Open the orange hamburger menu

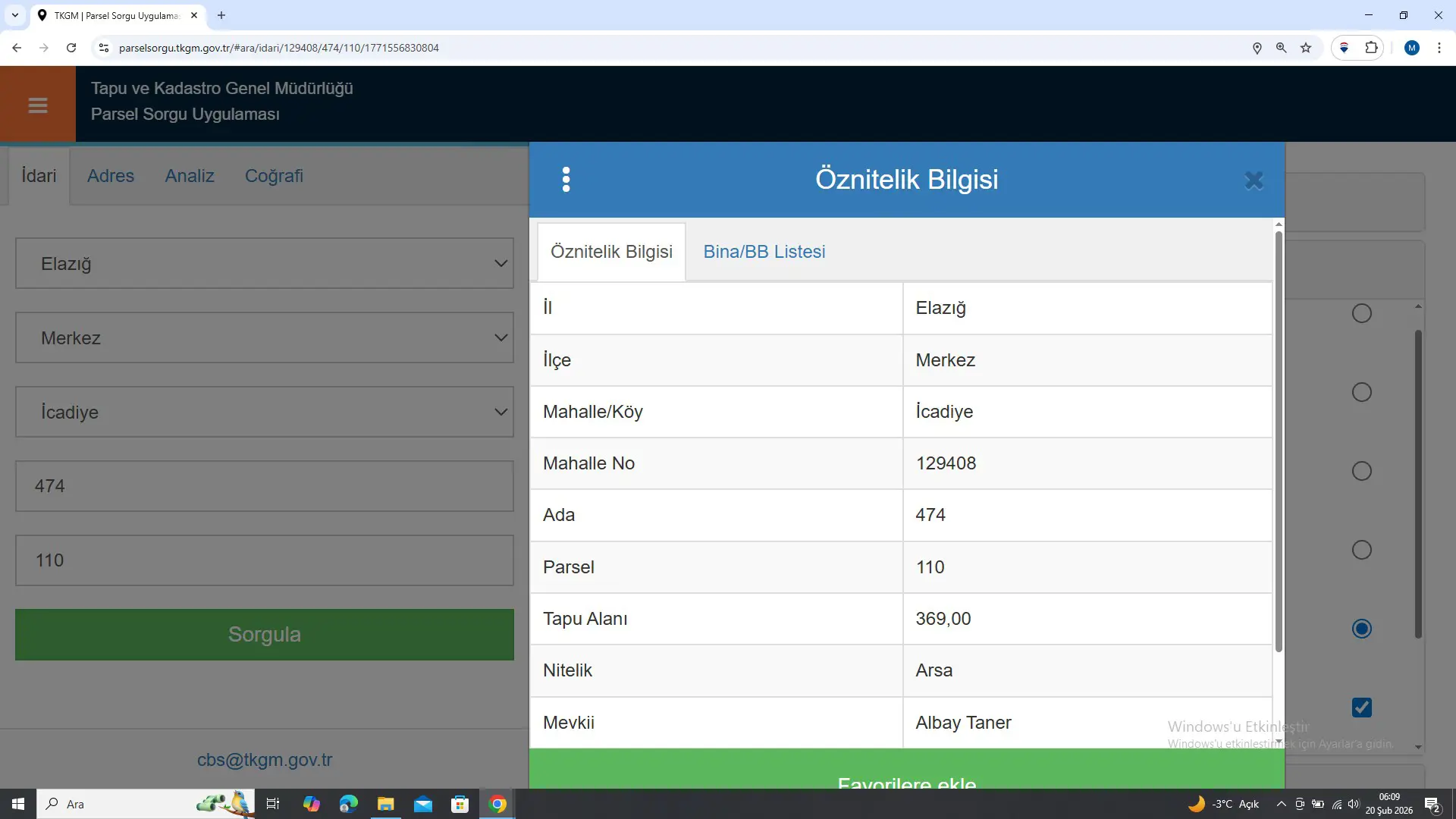[38, 105]
